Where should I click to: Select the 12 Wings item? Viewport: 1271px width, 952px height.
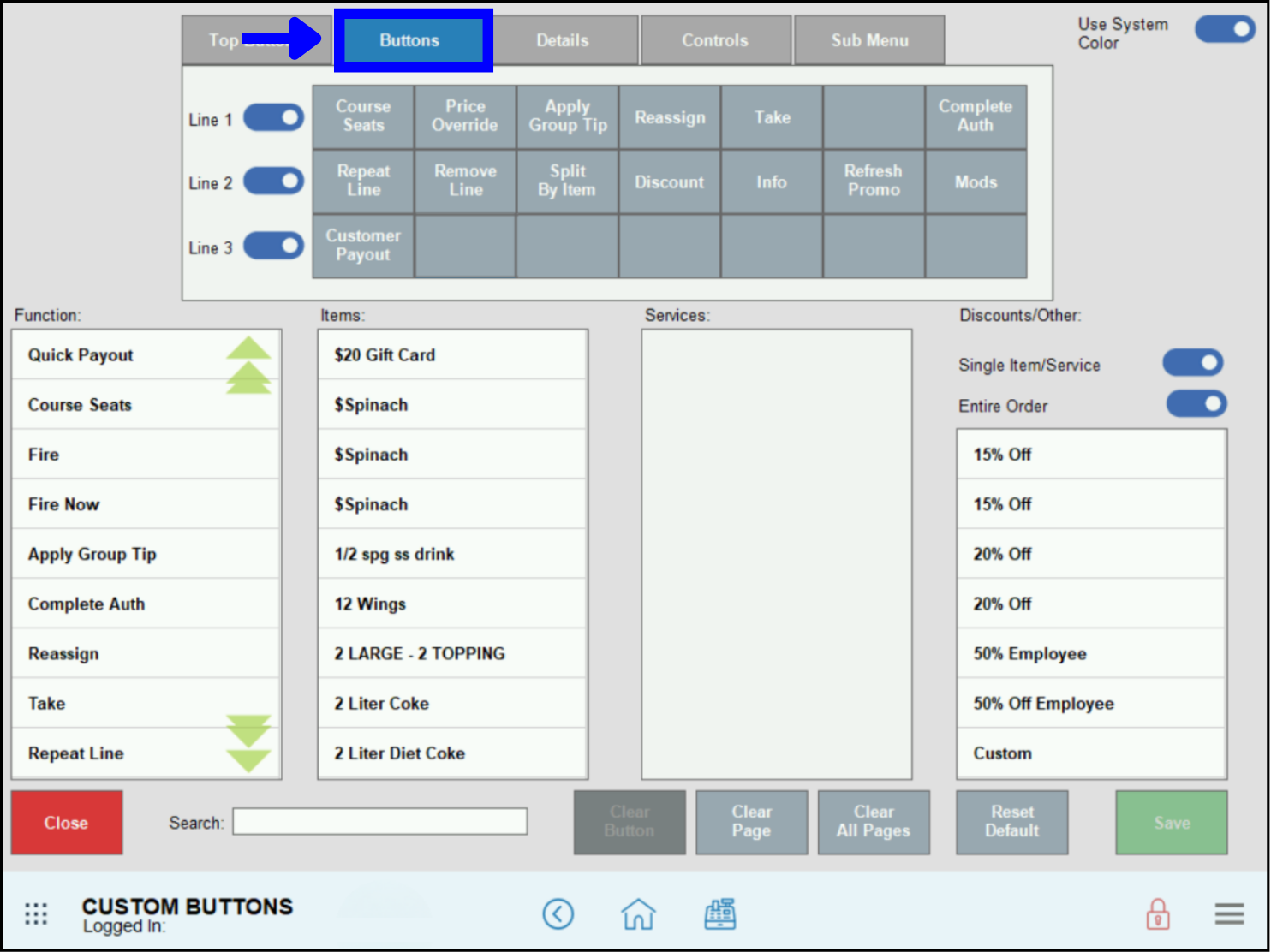(x=452, y=604)
